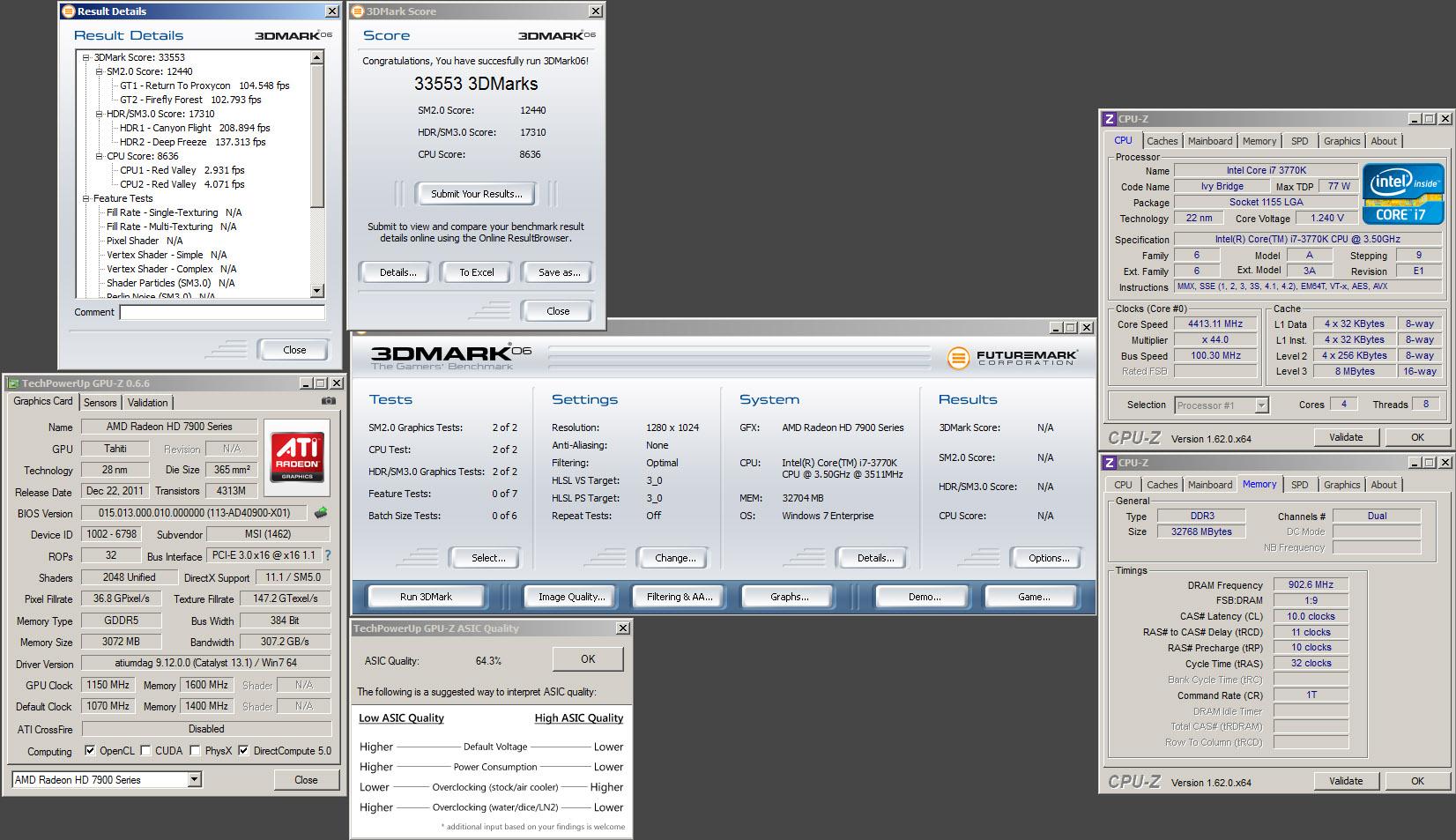Viewport: 1456px width, 840px height.
Task: Click Run 3DMark button
Action: pyautogui.click(x=426, y=597)
